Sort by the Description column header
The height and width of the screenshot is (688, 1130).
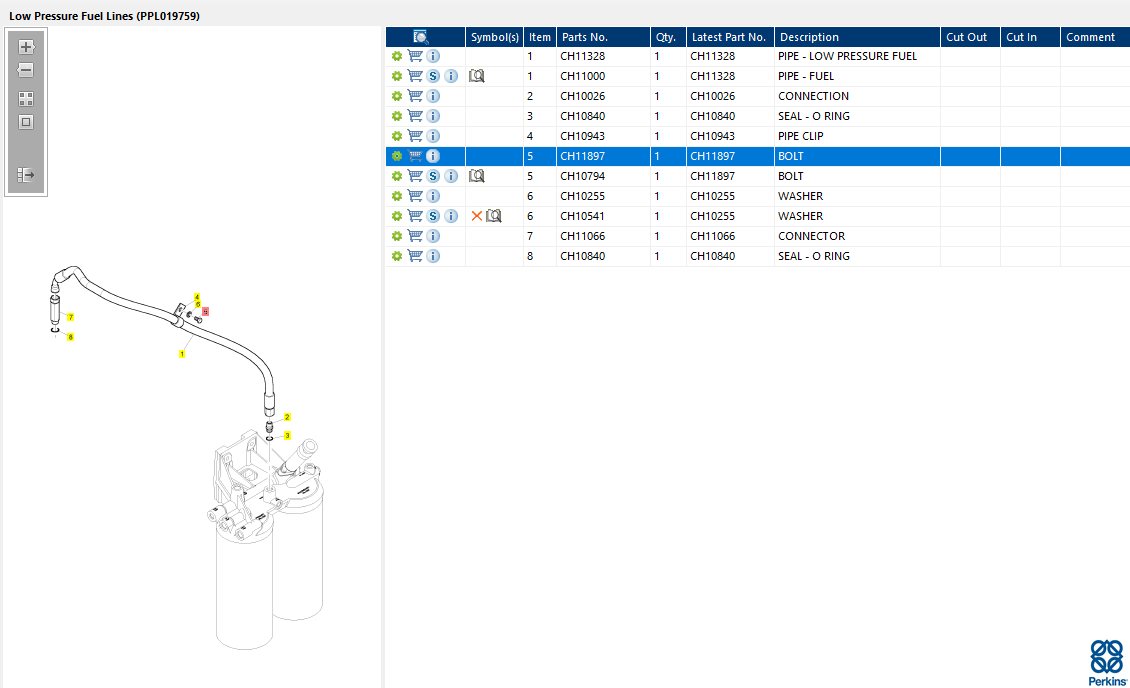(x=810, y=37)
